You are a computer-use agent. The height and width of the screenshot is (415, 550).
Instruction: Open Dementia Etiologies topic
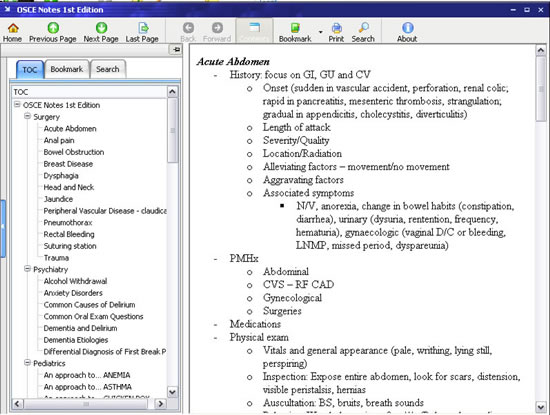coord(76,340)
